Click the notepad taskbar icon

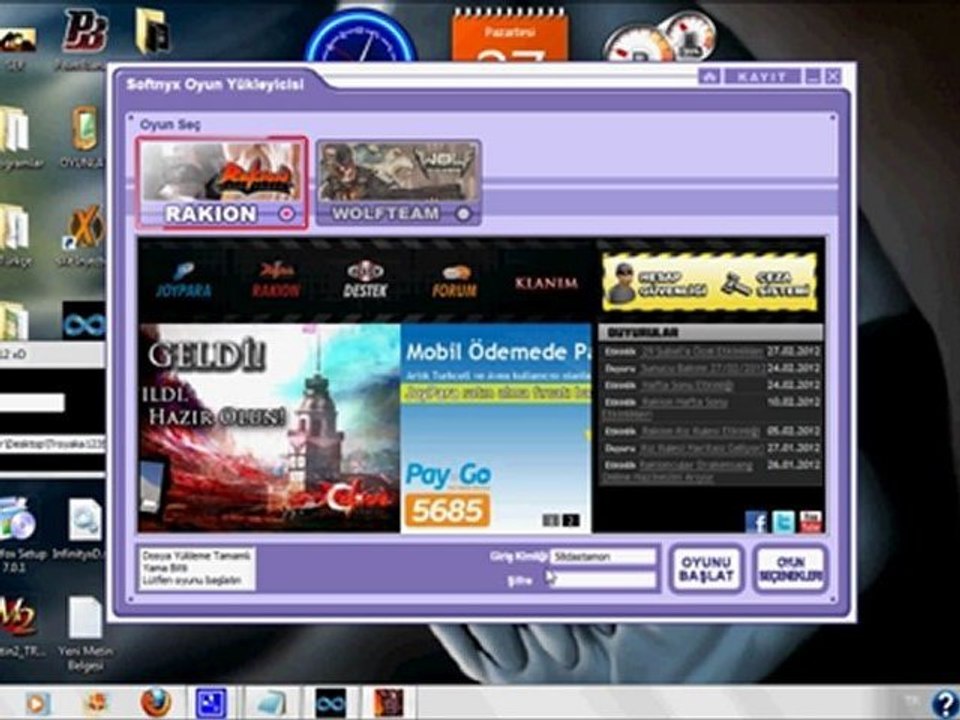coord(272,703)
